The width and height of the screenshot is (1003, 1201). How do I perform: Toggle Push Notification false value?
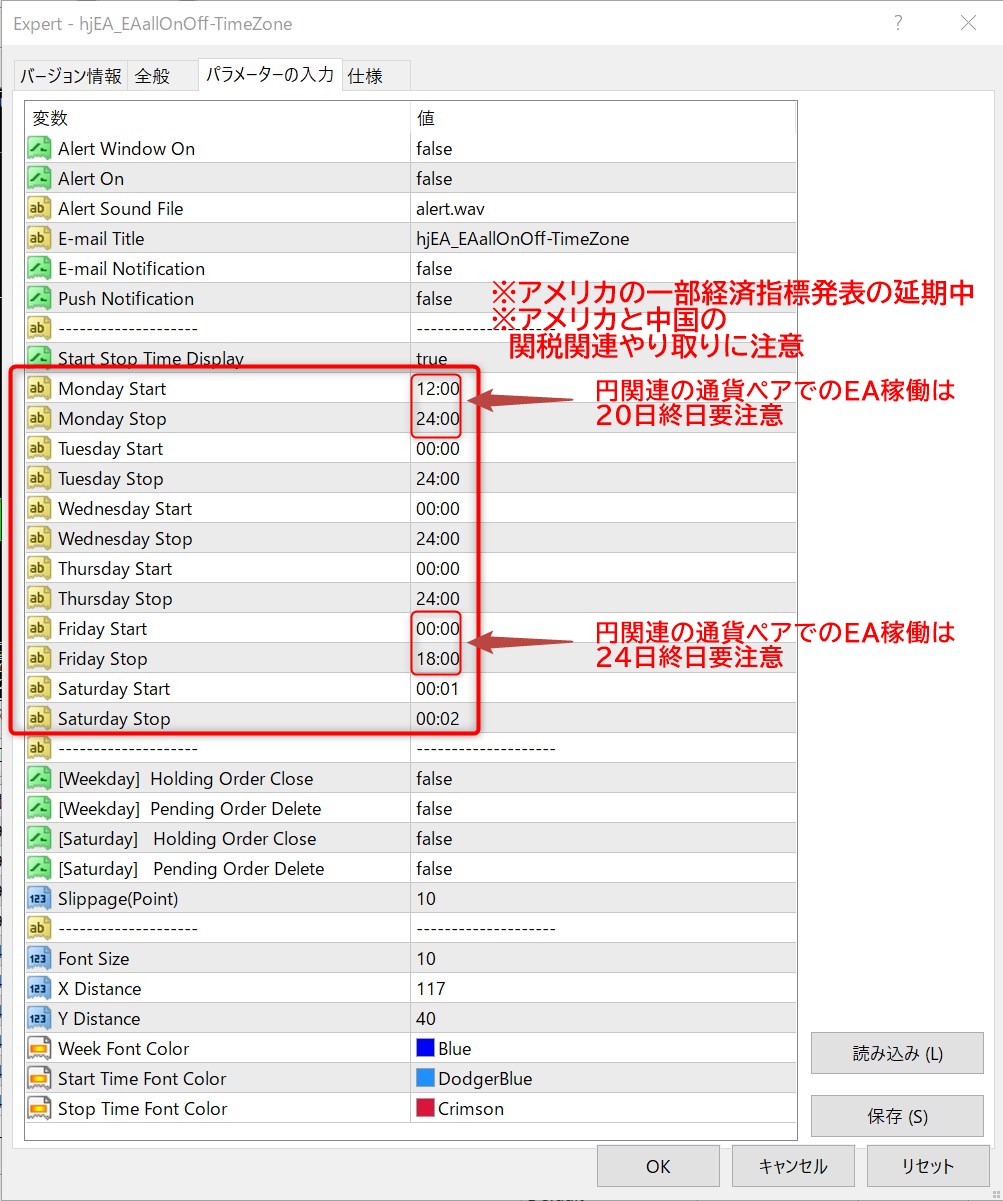click(x=434, y=299)
